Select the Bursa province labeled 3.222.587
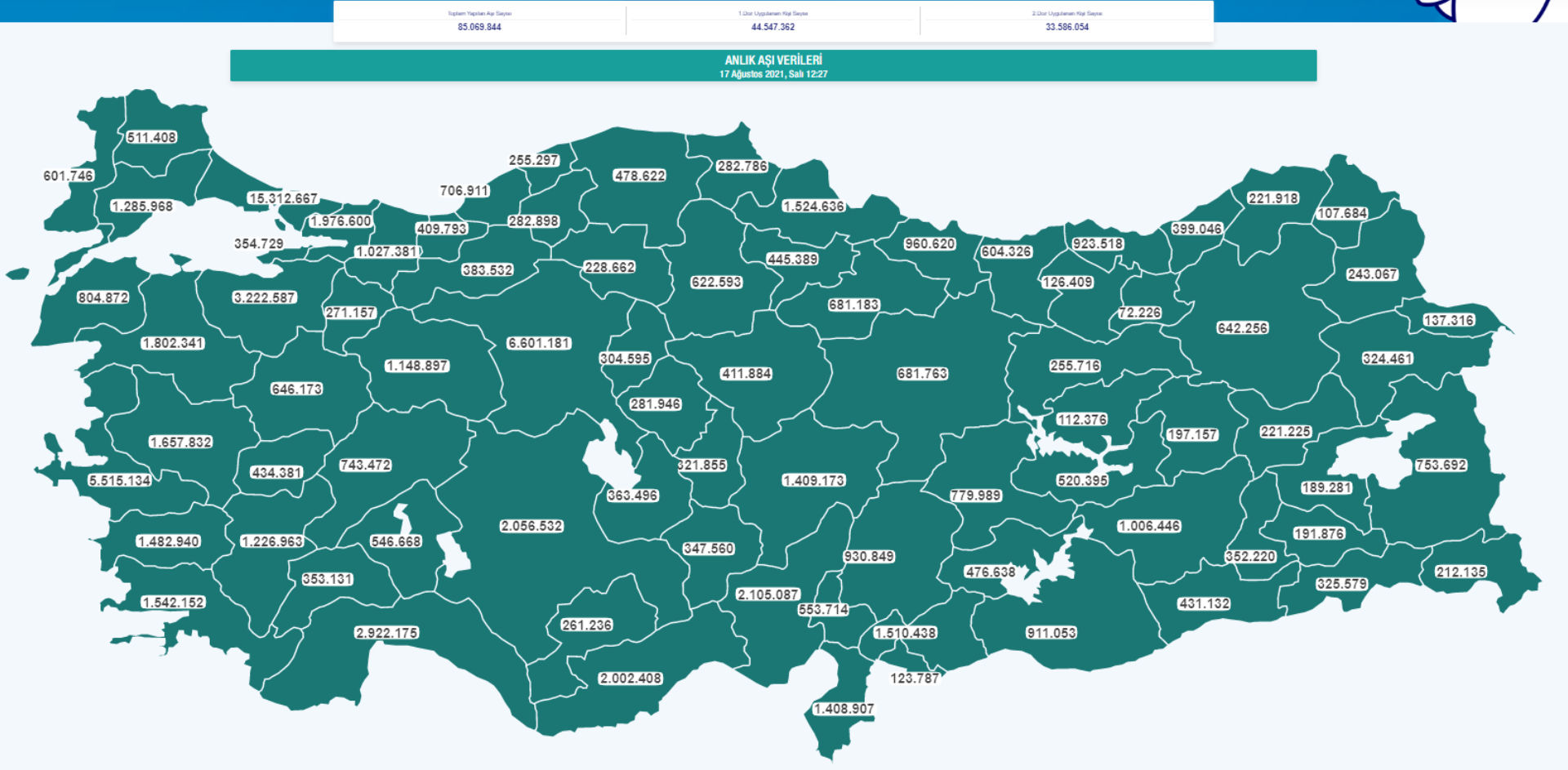Image resolution: width=1568 pixels, height=770 pixels. pyautogui.click(x=265, y=297)
